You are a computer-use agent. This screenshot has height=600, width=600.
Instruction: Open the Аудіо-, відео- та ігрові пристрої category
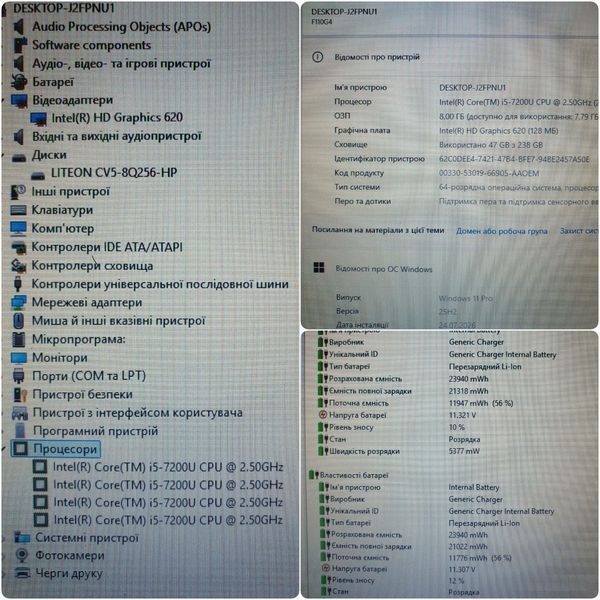[121, 63]
